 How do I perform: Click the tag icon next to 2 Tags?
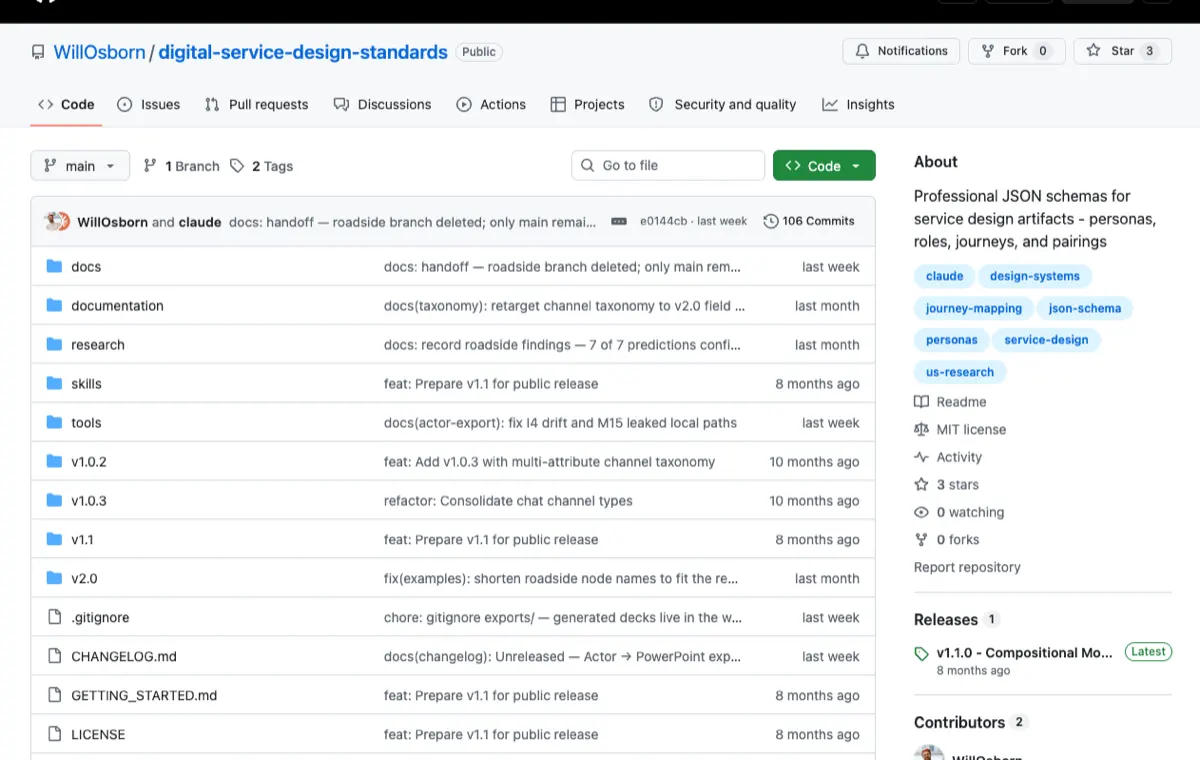[237, 166]
